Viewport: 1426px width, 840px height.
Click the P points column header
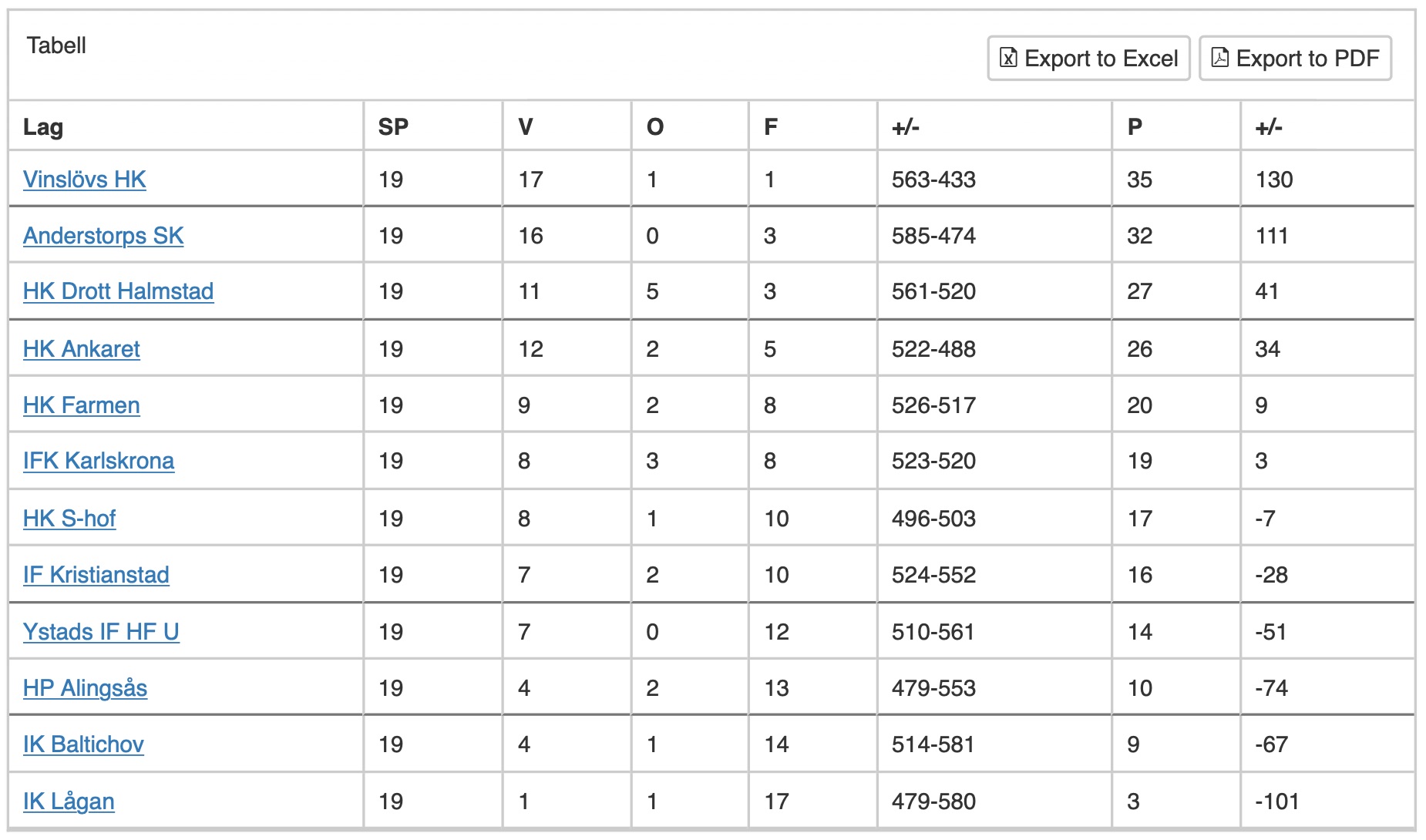click(x=1135, y=127)
